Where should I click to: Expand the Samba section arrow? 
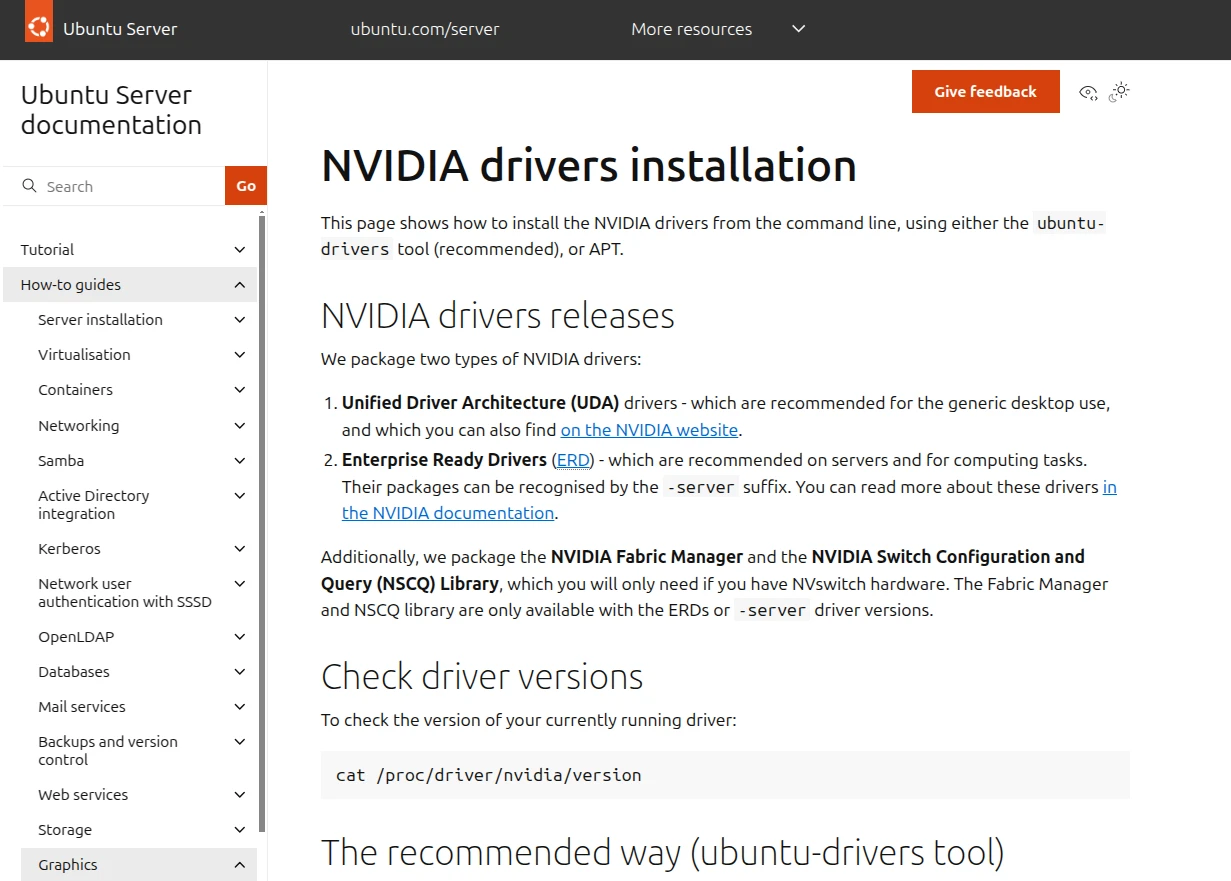pyautogui.click(x=239, y=461)
